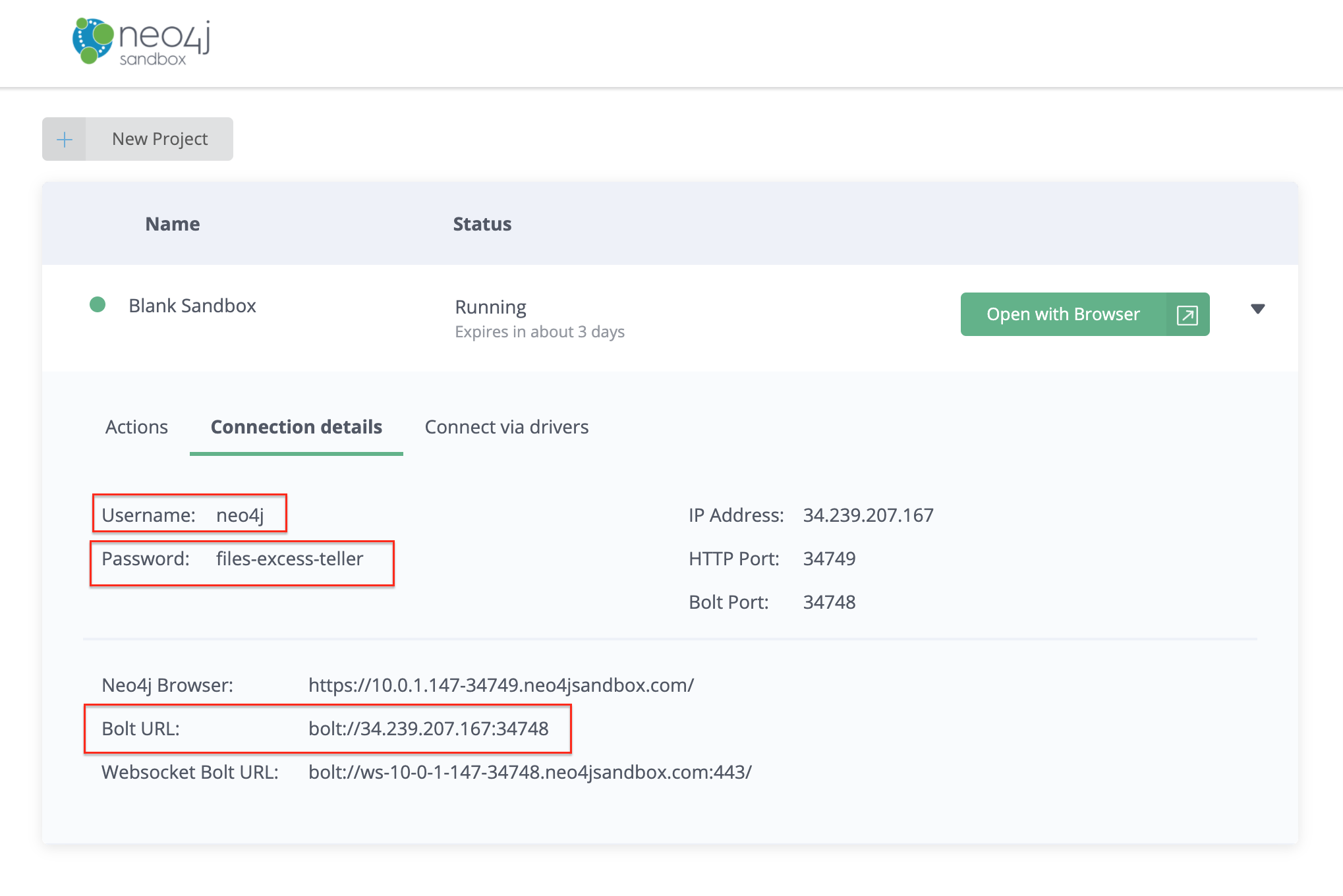Screen dimensions: 1343x896
Task: Click the password files-excess-teller text
Action: (289, 559)
